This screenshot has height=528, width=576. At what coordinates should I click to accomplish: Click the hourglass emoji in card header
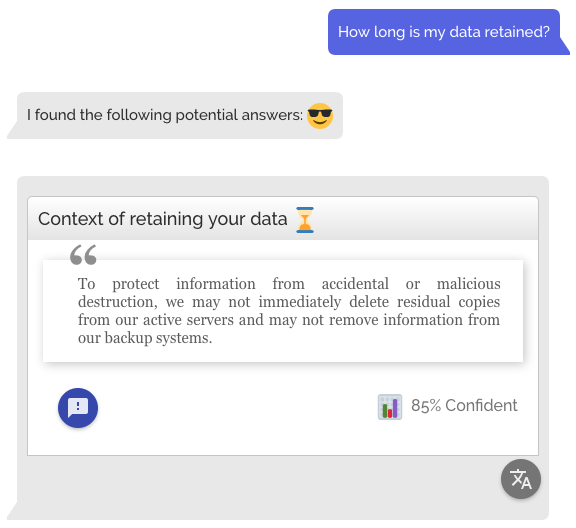305,220
